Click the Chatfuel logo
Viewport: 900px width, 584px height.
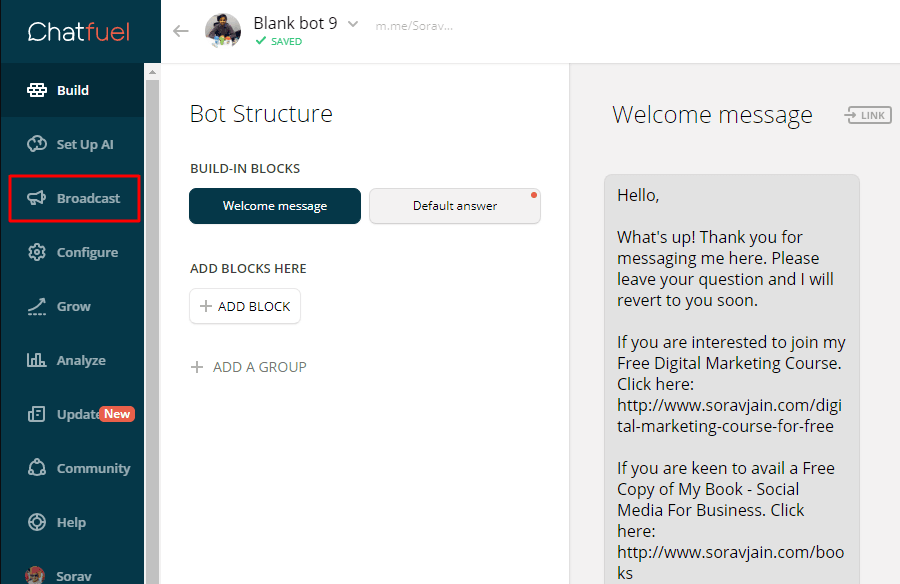[79, 32]
